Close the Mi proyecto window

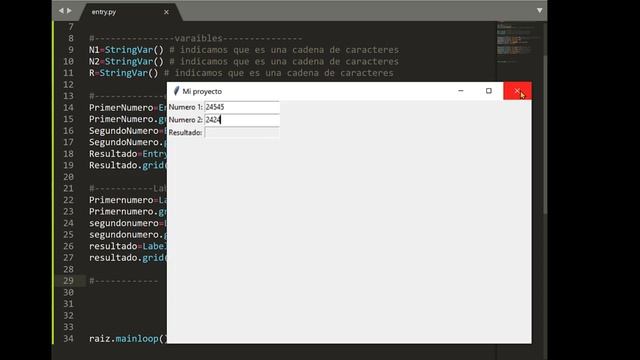tap(517, 91)
